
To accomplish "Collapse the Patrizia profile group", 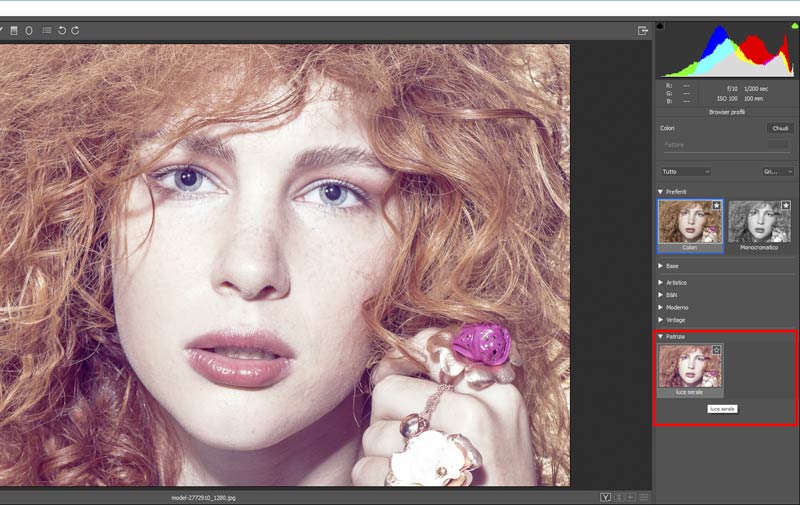I will tap(660, 337).
